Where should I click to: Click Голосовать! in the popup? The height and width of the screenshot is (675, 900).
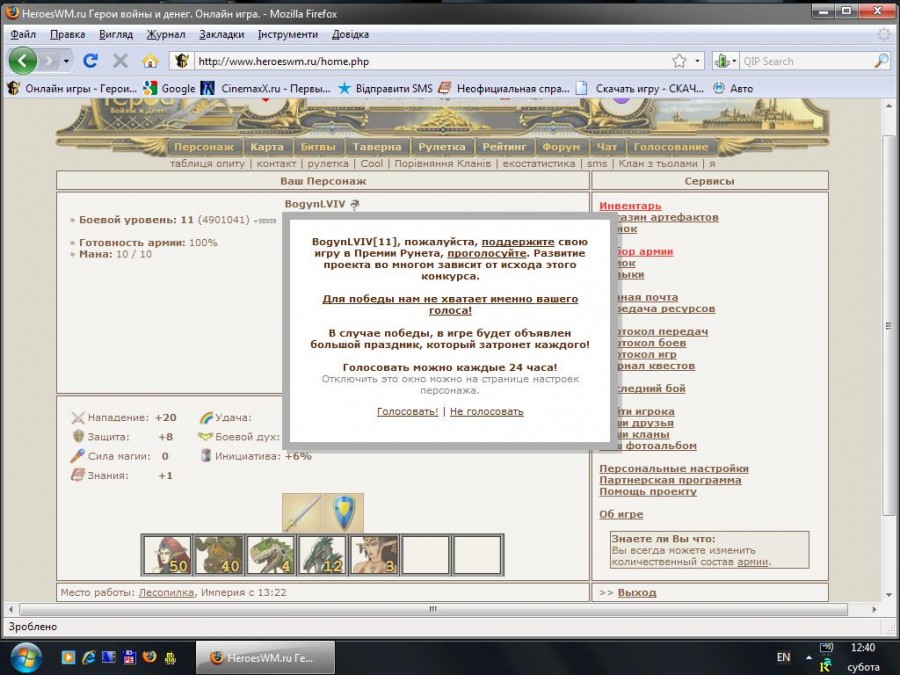pos(408,412)
